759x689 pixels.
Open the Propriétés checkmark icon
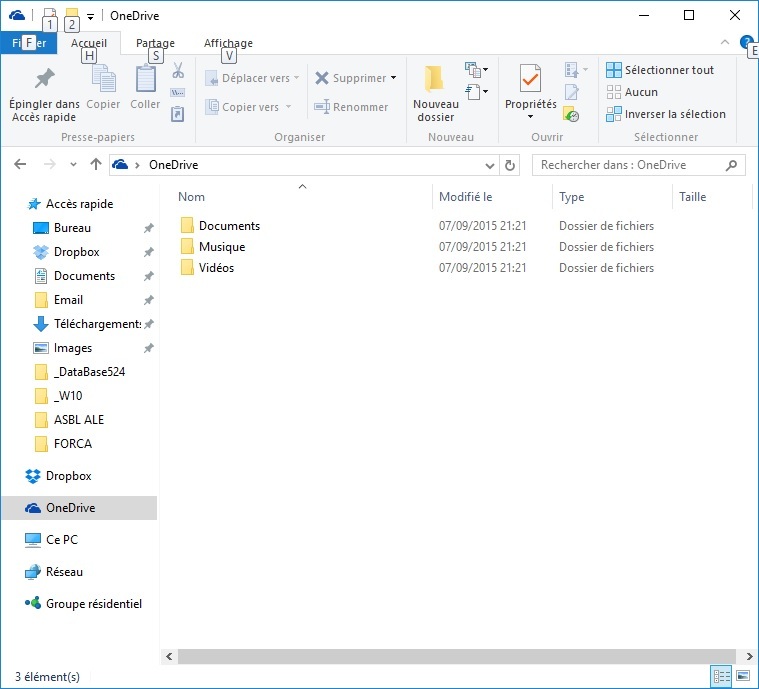click(x=531, y=78)
